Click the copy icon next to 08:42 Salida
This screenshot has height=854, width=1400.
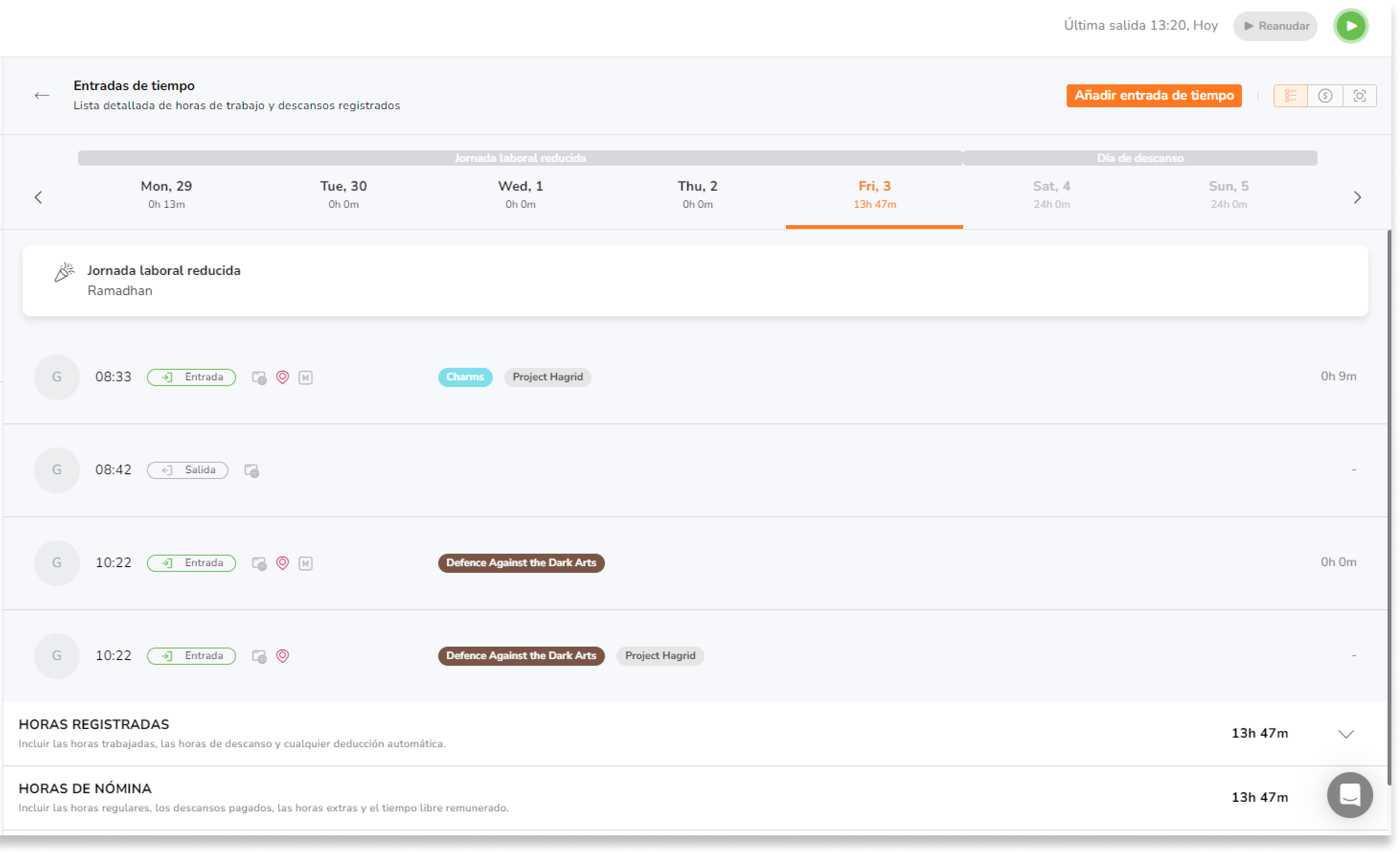click(252, 470)
